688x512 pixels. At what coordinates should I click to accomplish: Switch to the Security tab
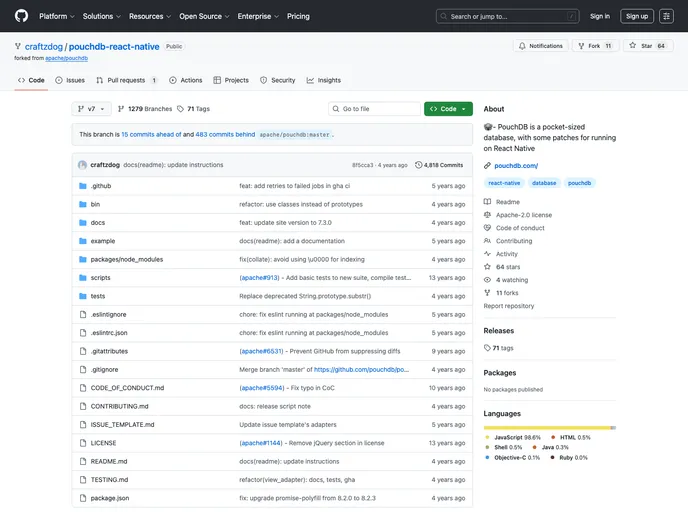click(x=278, y=80)
